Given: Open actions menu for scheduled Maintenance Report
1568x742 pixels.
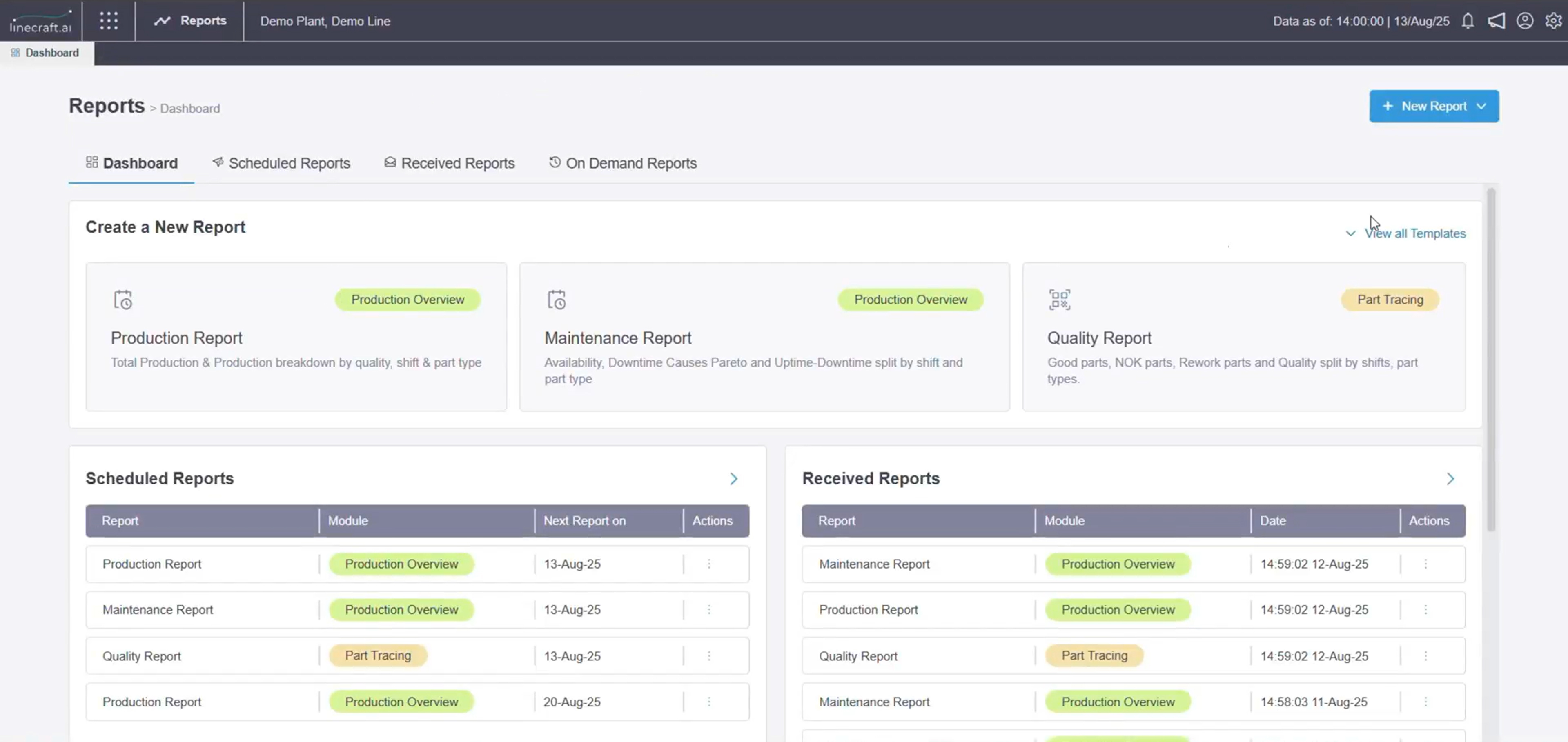Looking at the screenshot, I should [x=709, y=609].
